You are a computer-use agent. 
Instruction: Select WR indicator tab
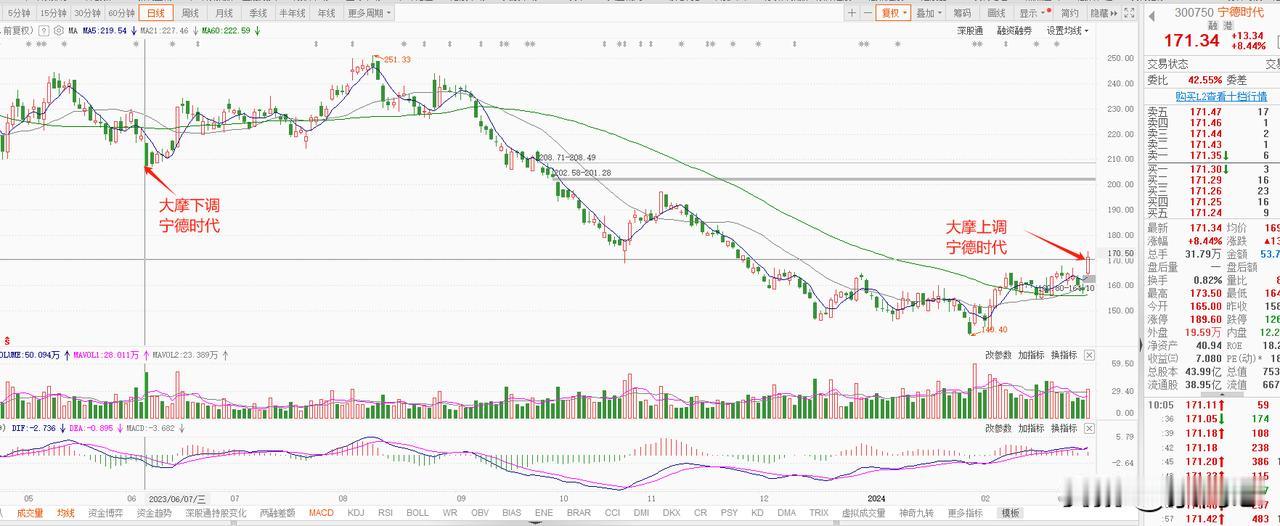tap(450, 513)
